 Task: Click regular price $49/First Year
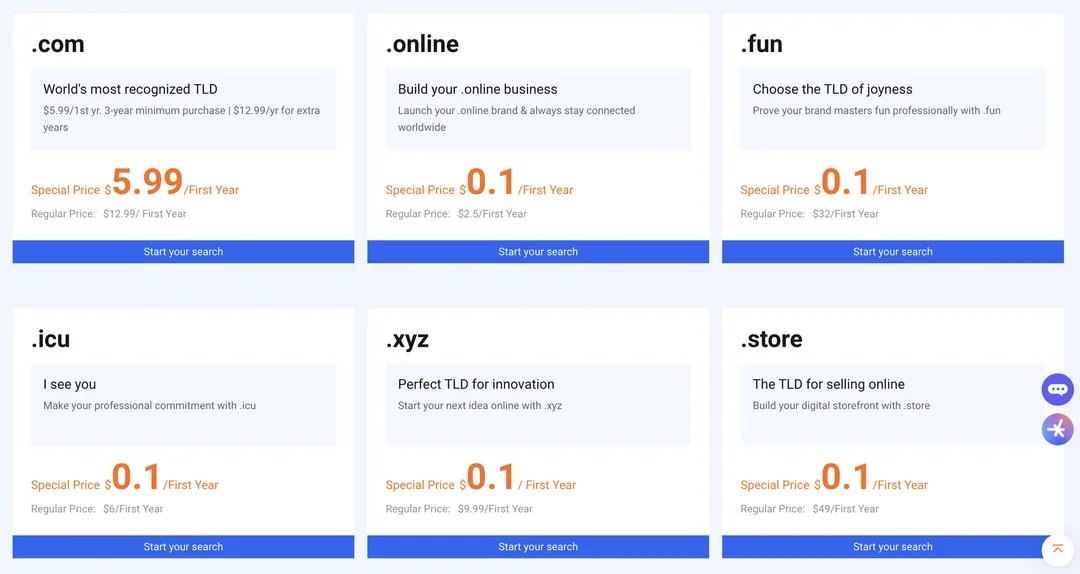(x=845, y=509)
